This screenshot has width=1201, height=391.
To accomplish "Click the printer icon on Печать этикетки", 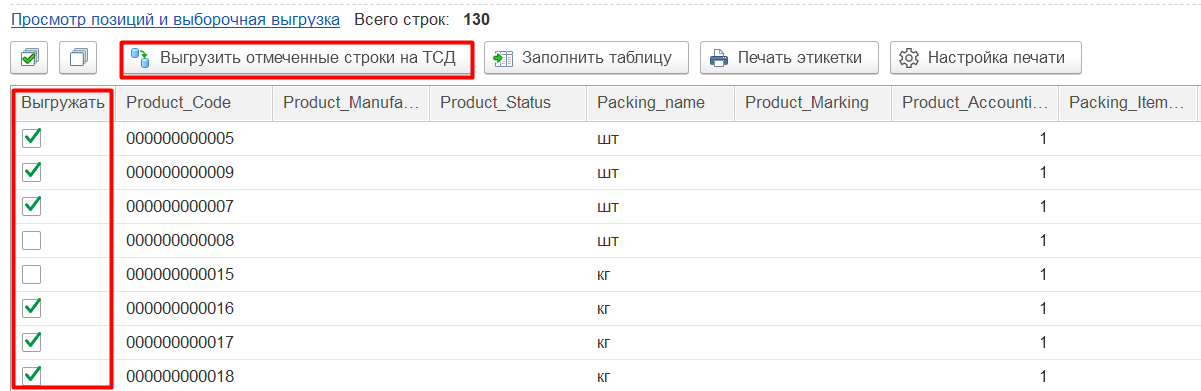I will (x=719, y=58).
